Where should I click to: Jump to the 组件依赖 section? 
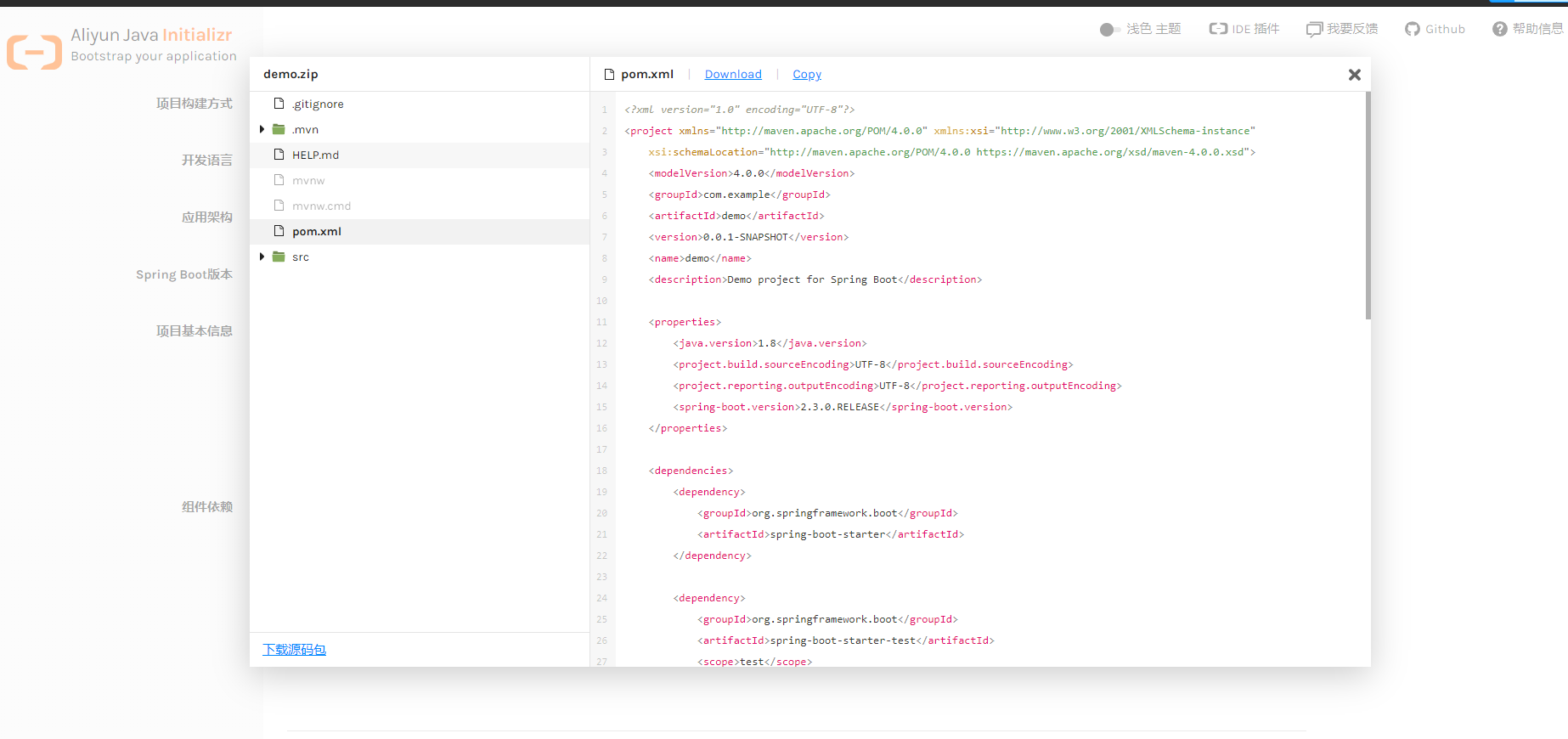click(x=206, y=507)
